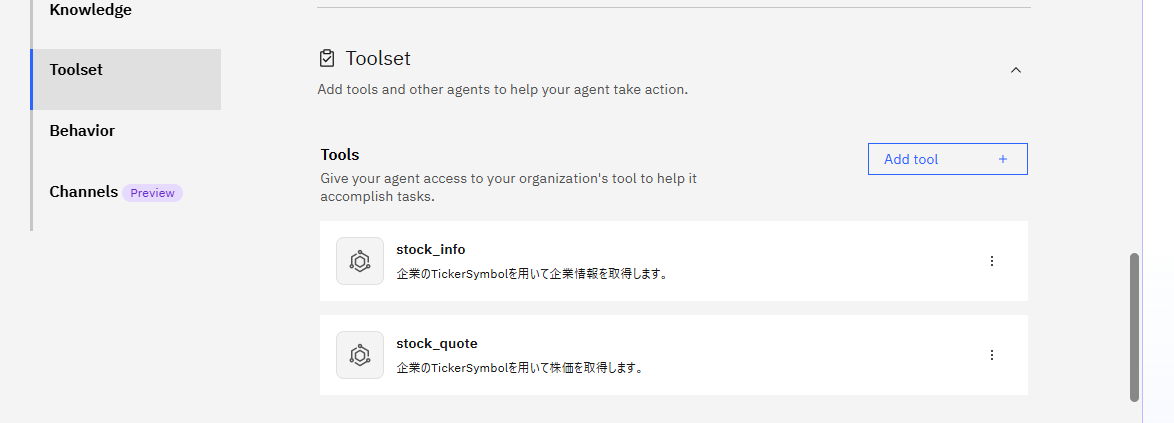This screenshot has width=1174, height=423.
Task: Collapse the Toolset section using the chevron
Action: [x=1015, y=70]
